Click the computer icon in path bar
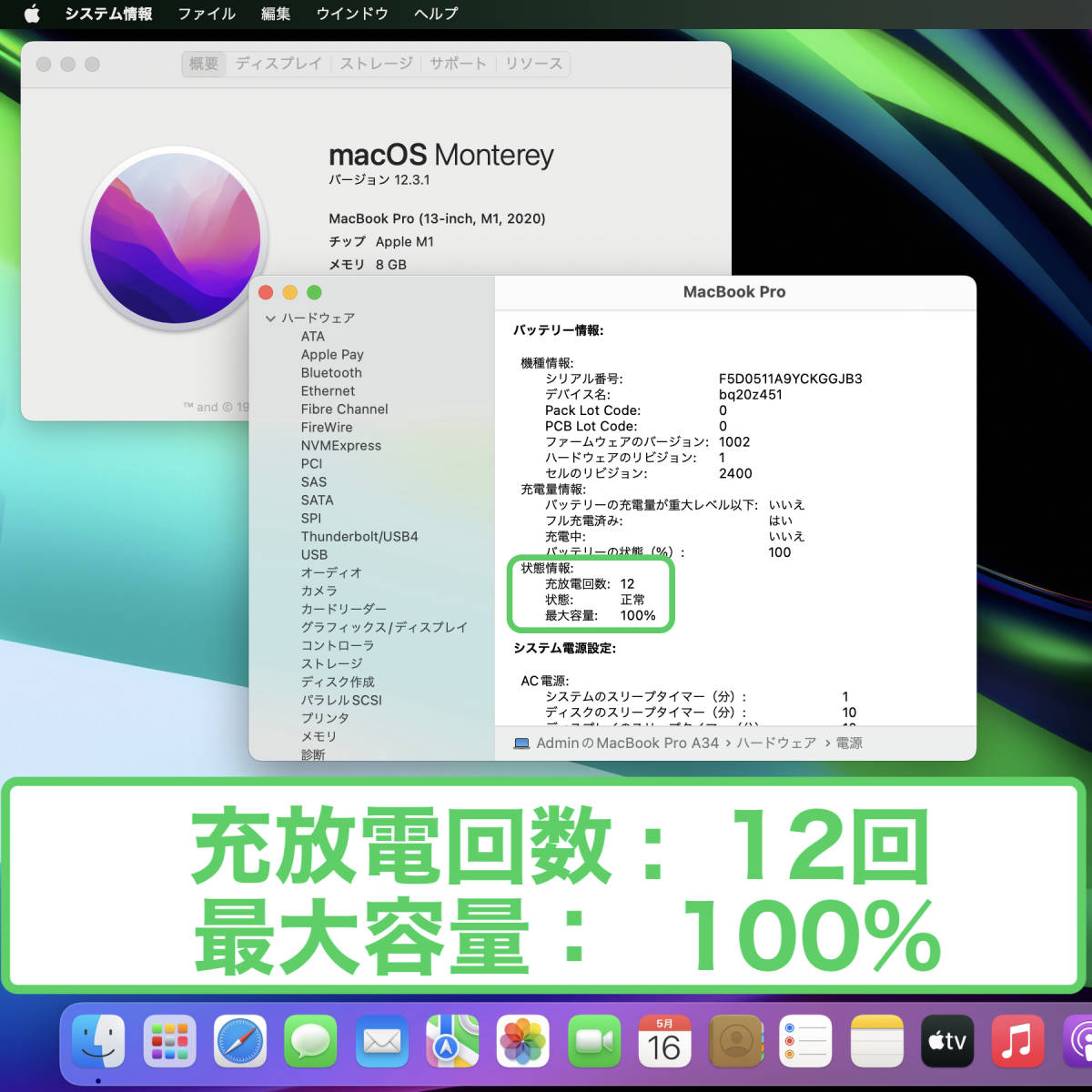Screen dimensions: 1092x1092 click(x=521, y=743)
